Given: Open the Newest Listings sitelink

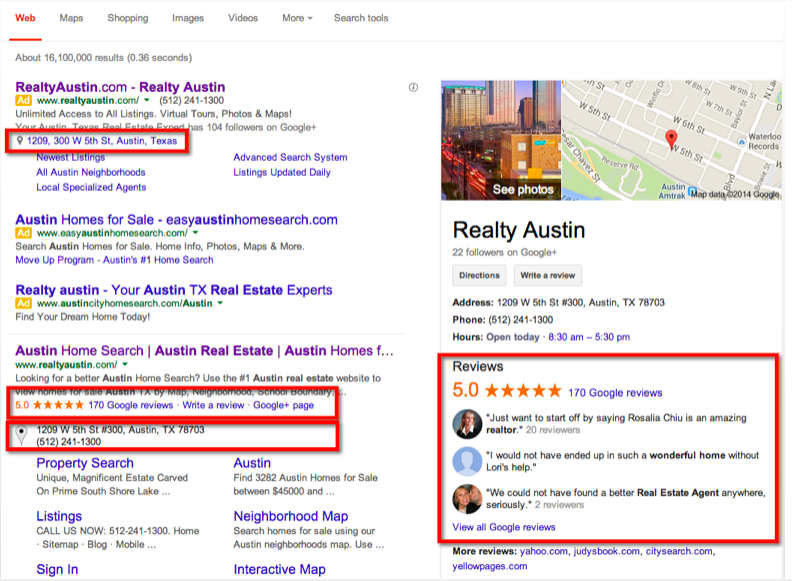Looking at the screenshot, I should click(71, 157).
